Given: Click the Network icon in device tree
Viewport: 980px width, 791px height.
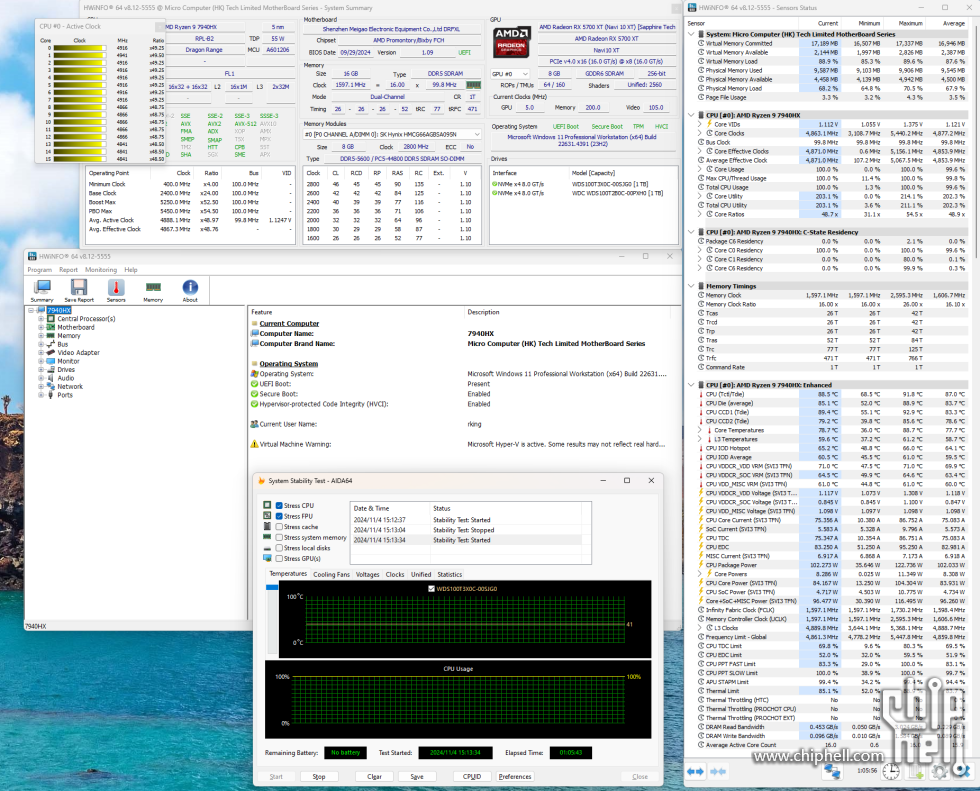Looking at the screenshot, I should [51, 386].
